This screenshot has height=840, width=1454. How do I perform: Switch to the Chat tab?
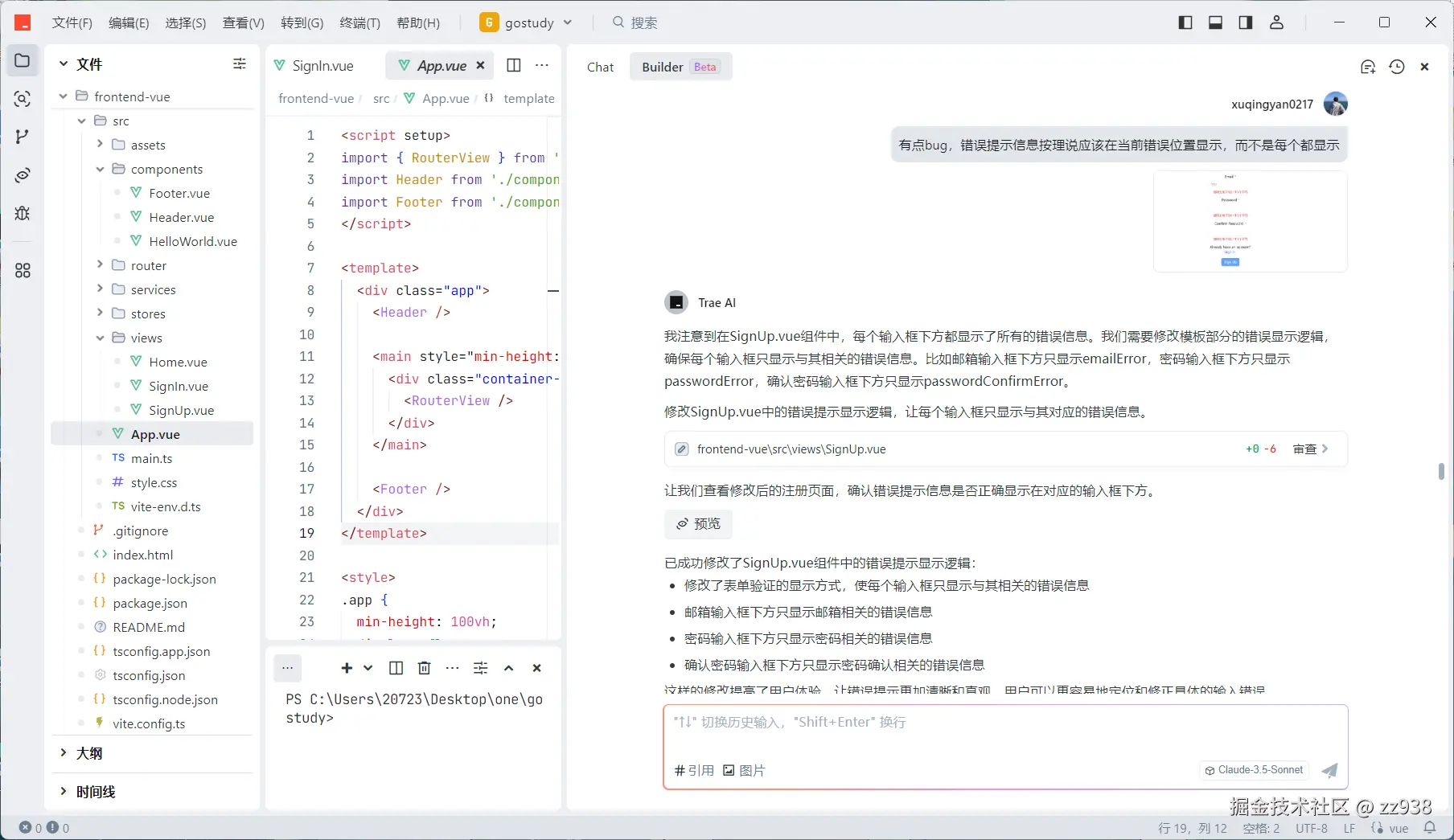point(600,67)
